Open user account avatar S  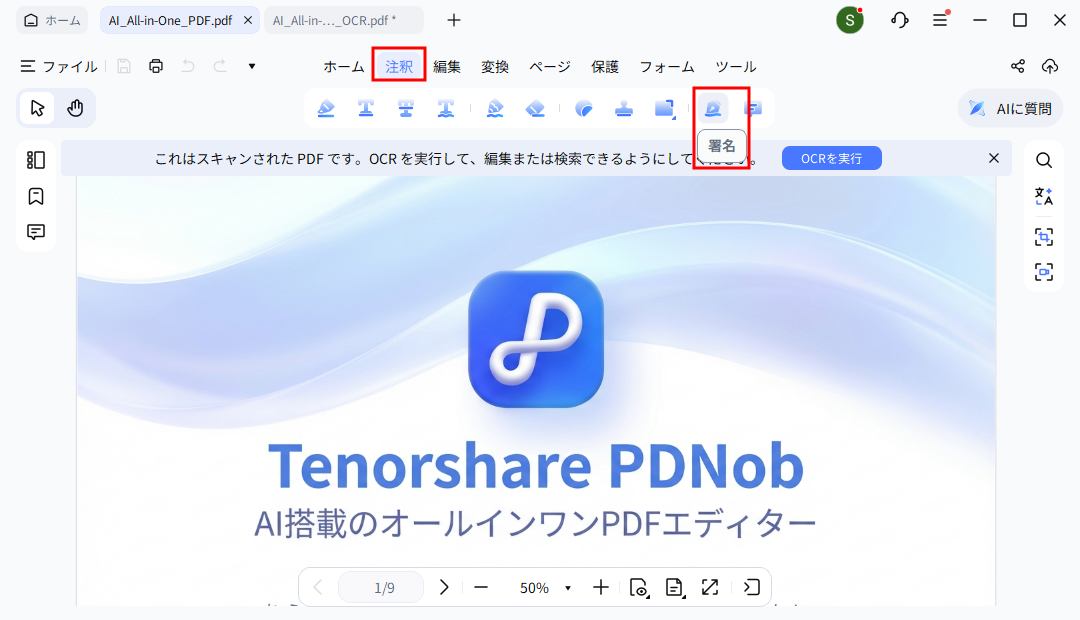point(850,20)
